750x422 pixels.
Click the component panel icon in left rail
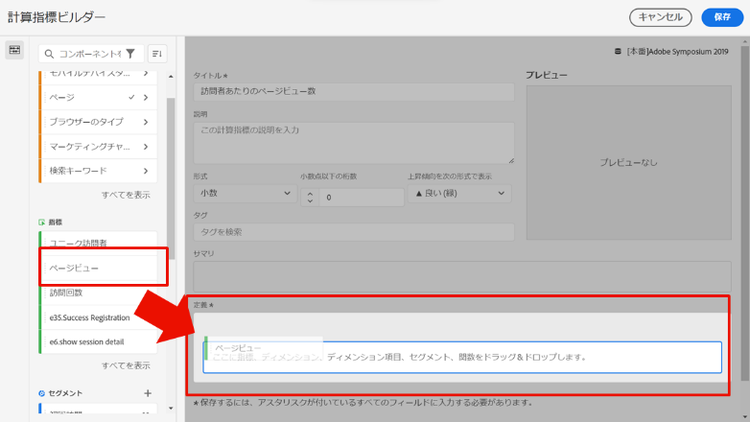coord(15,51)
